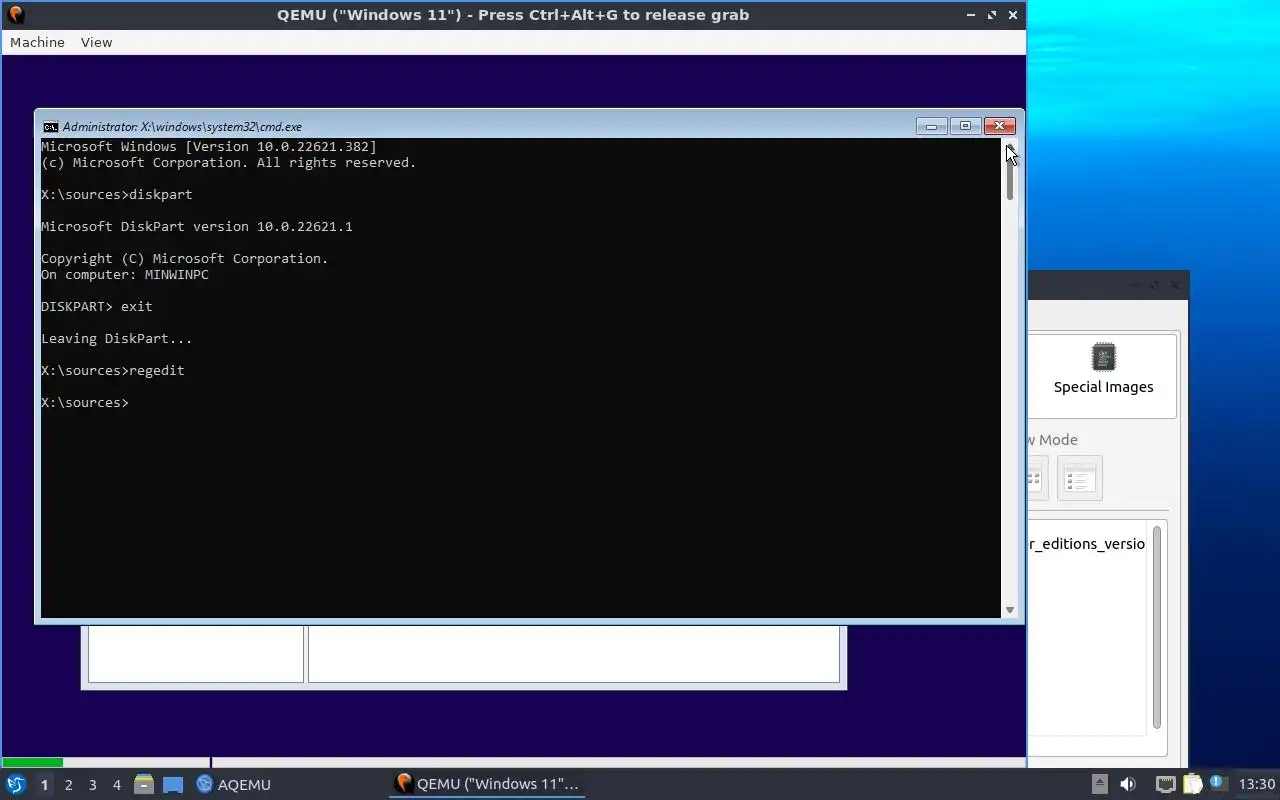The width and height of the screenshot is (1280, 800).
Task: Open the Machine menu in QEMU window
Action: point(37,42)
